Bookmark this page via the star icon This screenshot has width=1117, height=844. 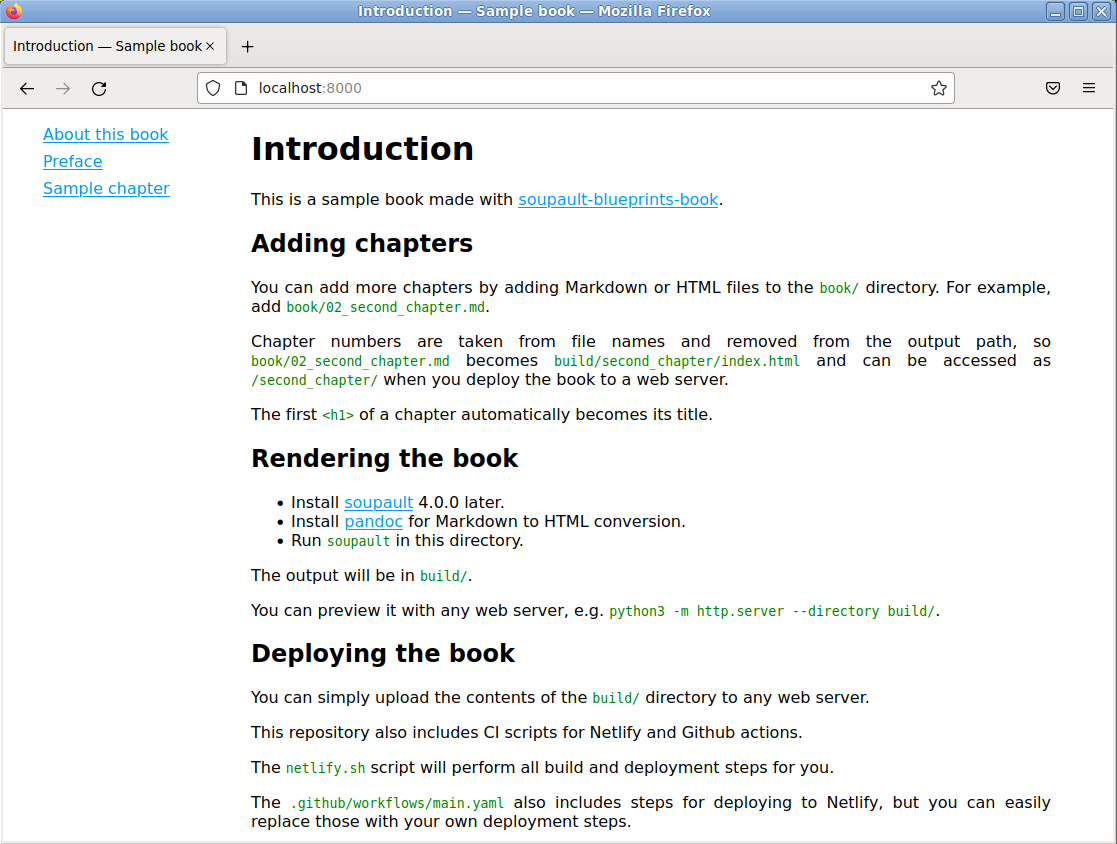[x=939, y=88]
